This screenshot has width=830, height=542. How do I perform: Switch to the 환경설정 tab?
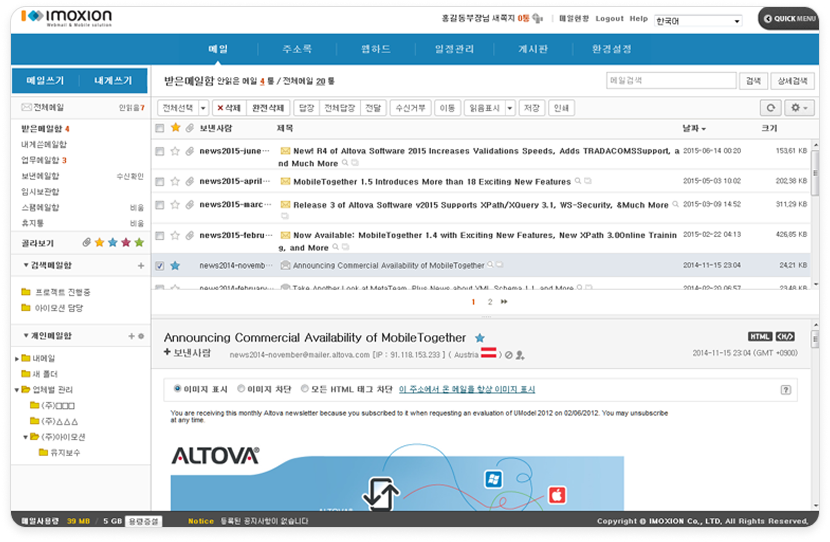coord(611,49)
